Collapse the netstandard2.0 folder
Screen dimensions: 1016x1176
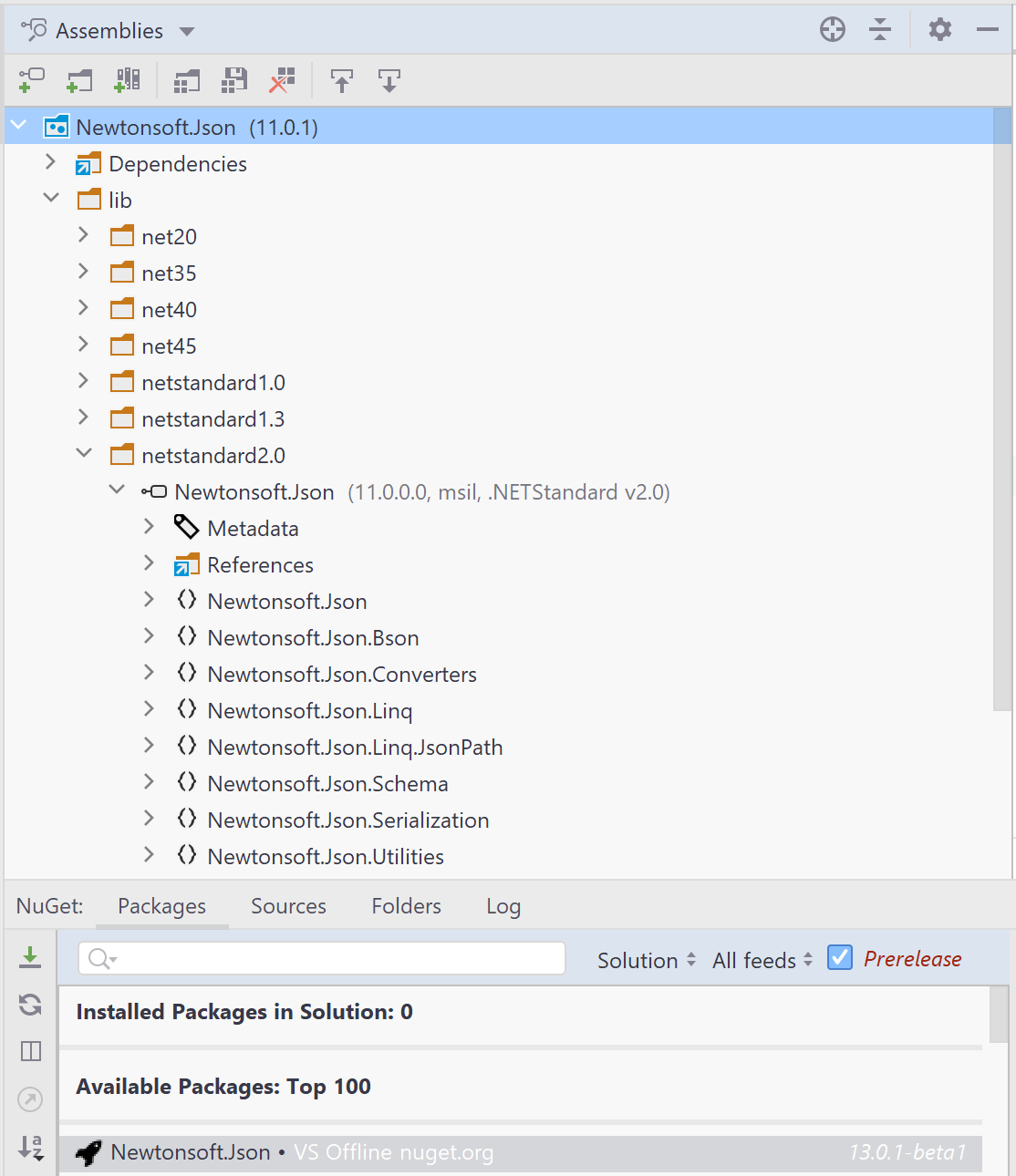click(x=84, y=452)
